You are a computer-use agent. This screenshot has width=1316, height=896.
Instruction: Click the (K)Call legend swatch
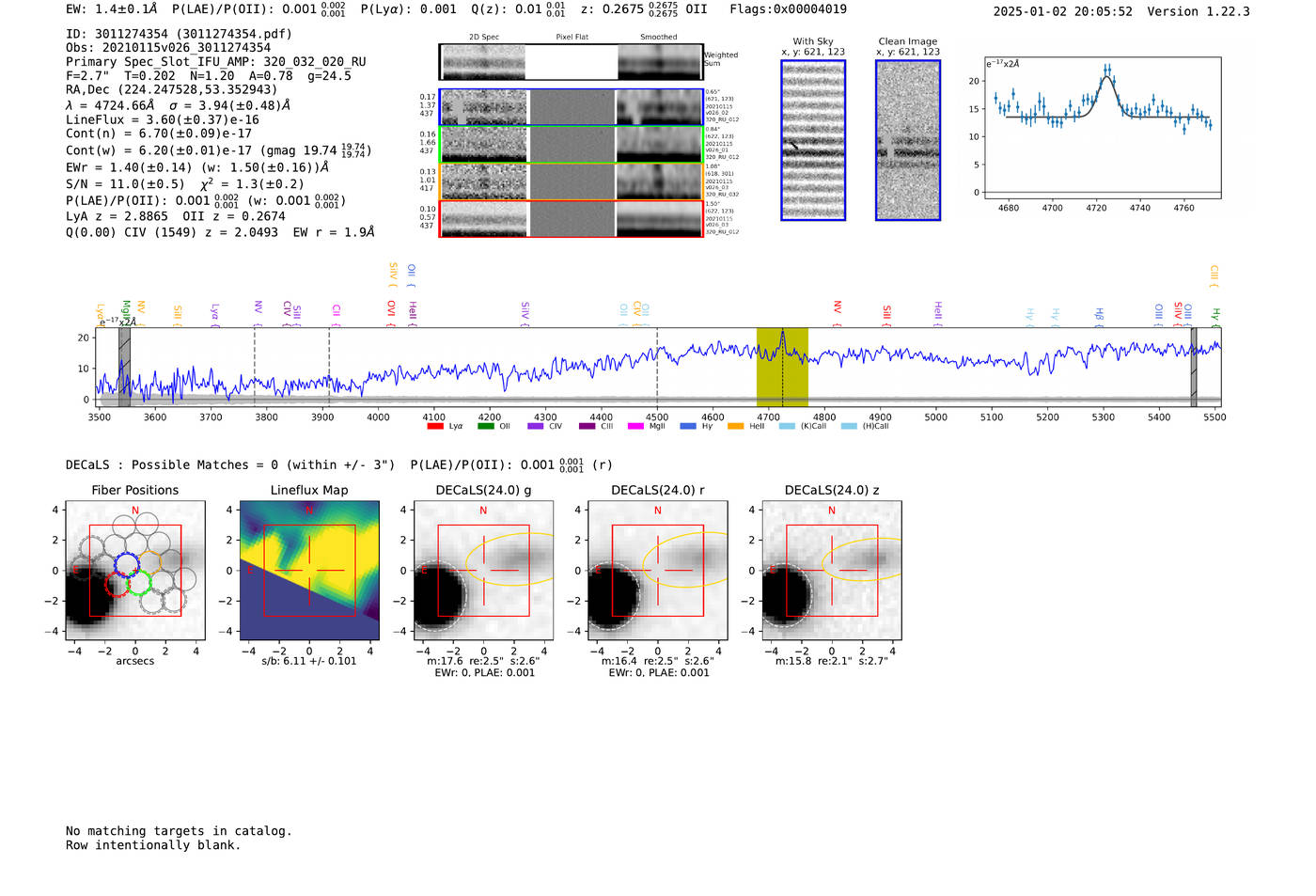(787, 427)
